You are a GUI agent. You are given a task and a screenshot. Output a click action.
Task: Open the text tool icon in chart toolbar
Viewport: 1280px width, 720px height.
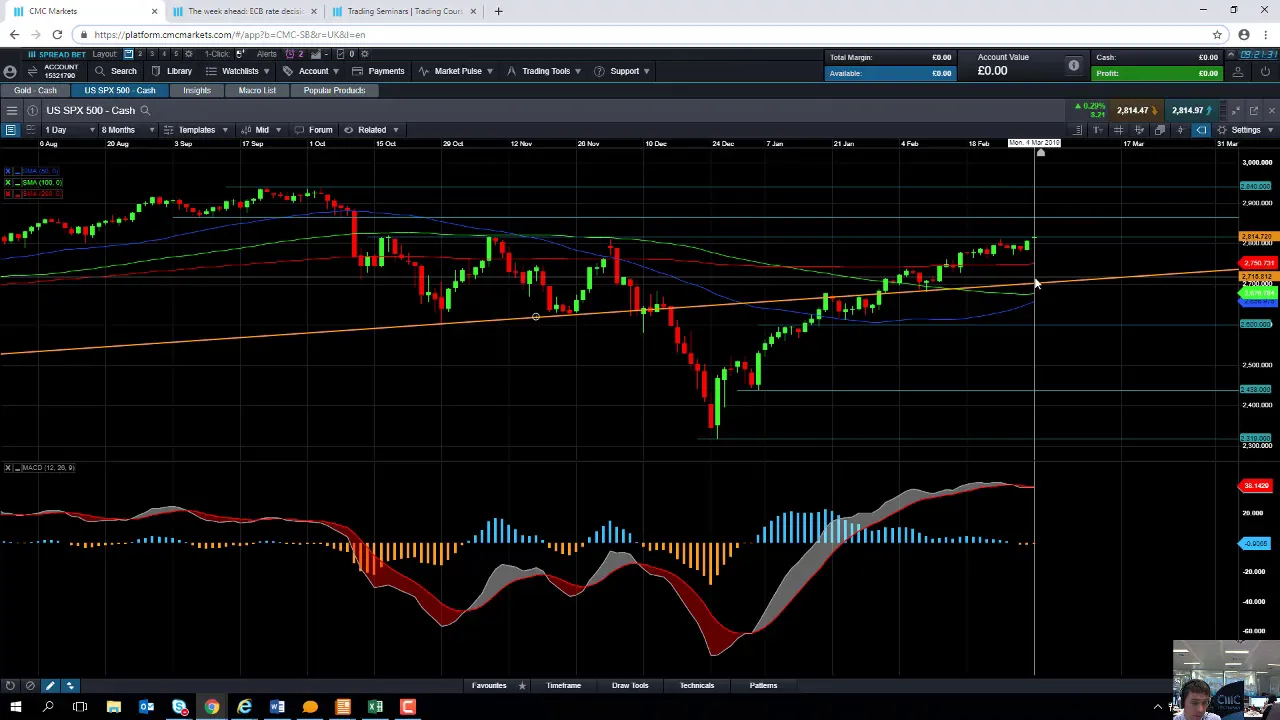(x=1098, y=130)
